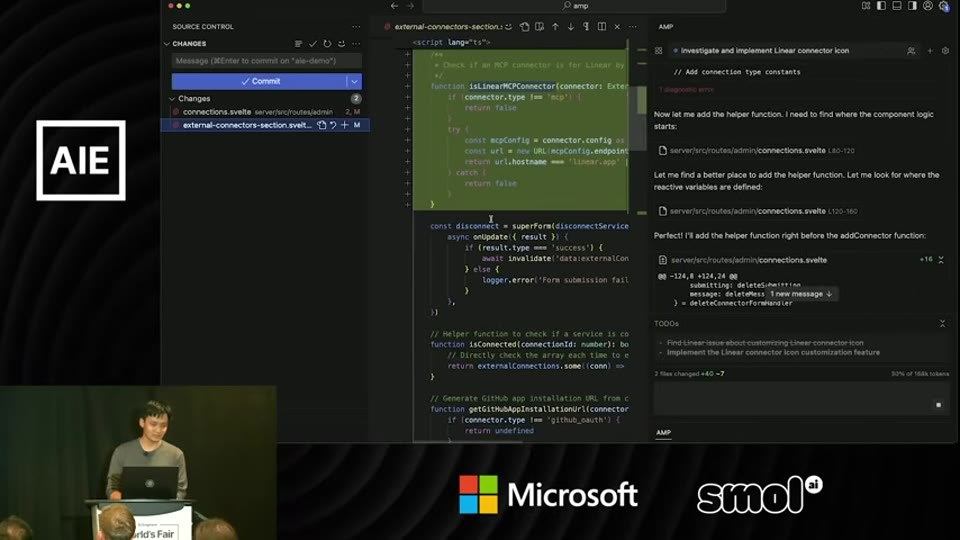Close the diff editor tab
Image resolution: width=960 pixels, height=540 pixels.
point(617,27)
